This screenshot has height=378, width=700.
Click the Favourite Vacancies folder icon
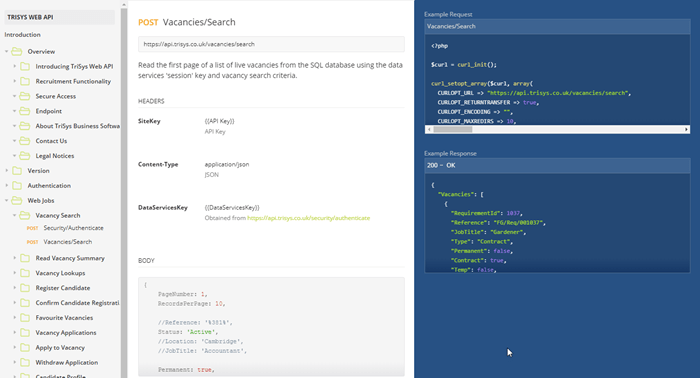coord(25,318)
